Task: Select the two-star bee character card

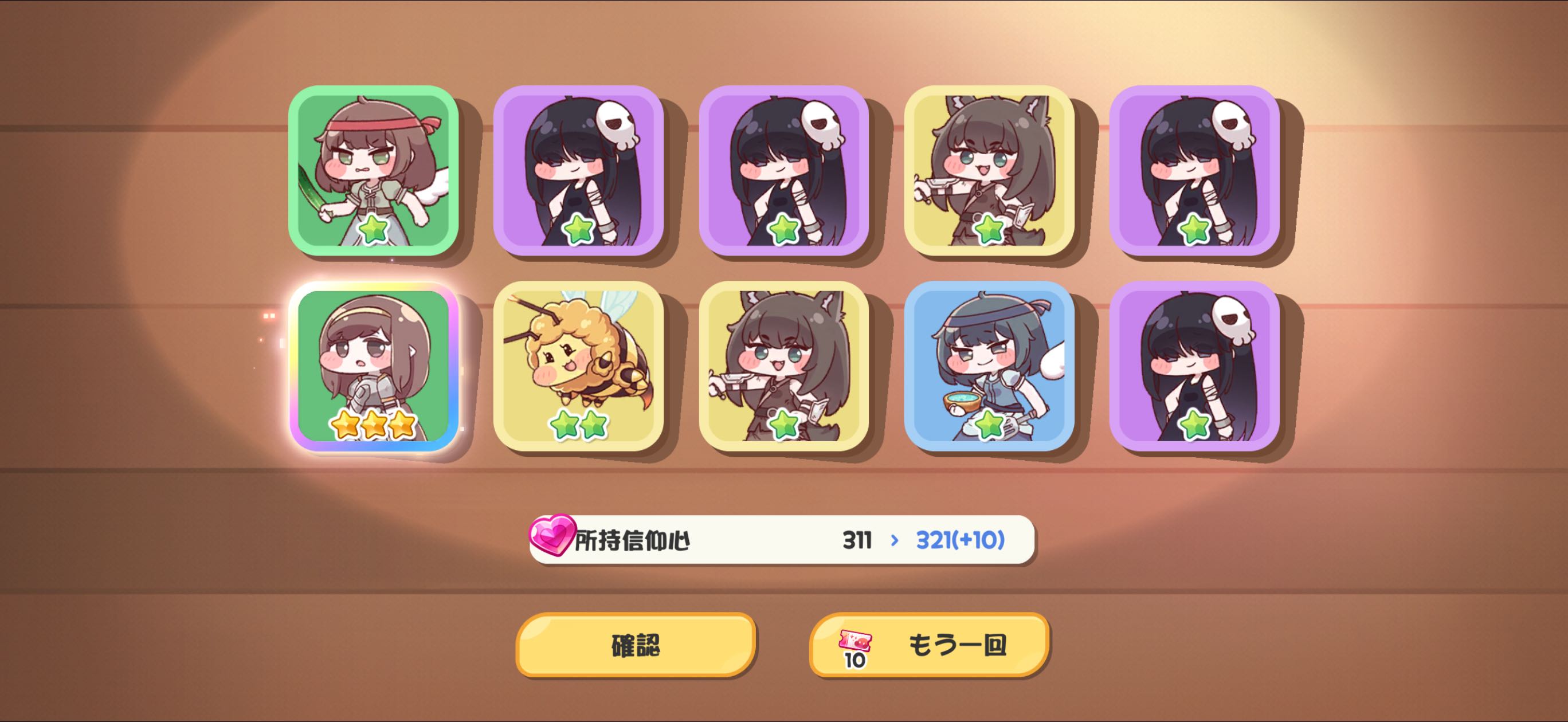Action: pos(578,366)
